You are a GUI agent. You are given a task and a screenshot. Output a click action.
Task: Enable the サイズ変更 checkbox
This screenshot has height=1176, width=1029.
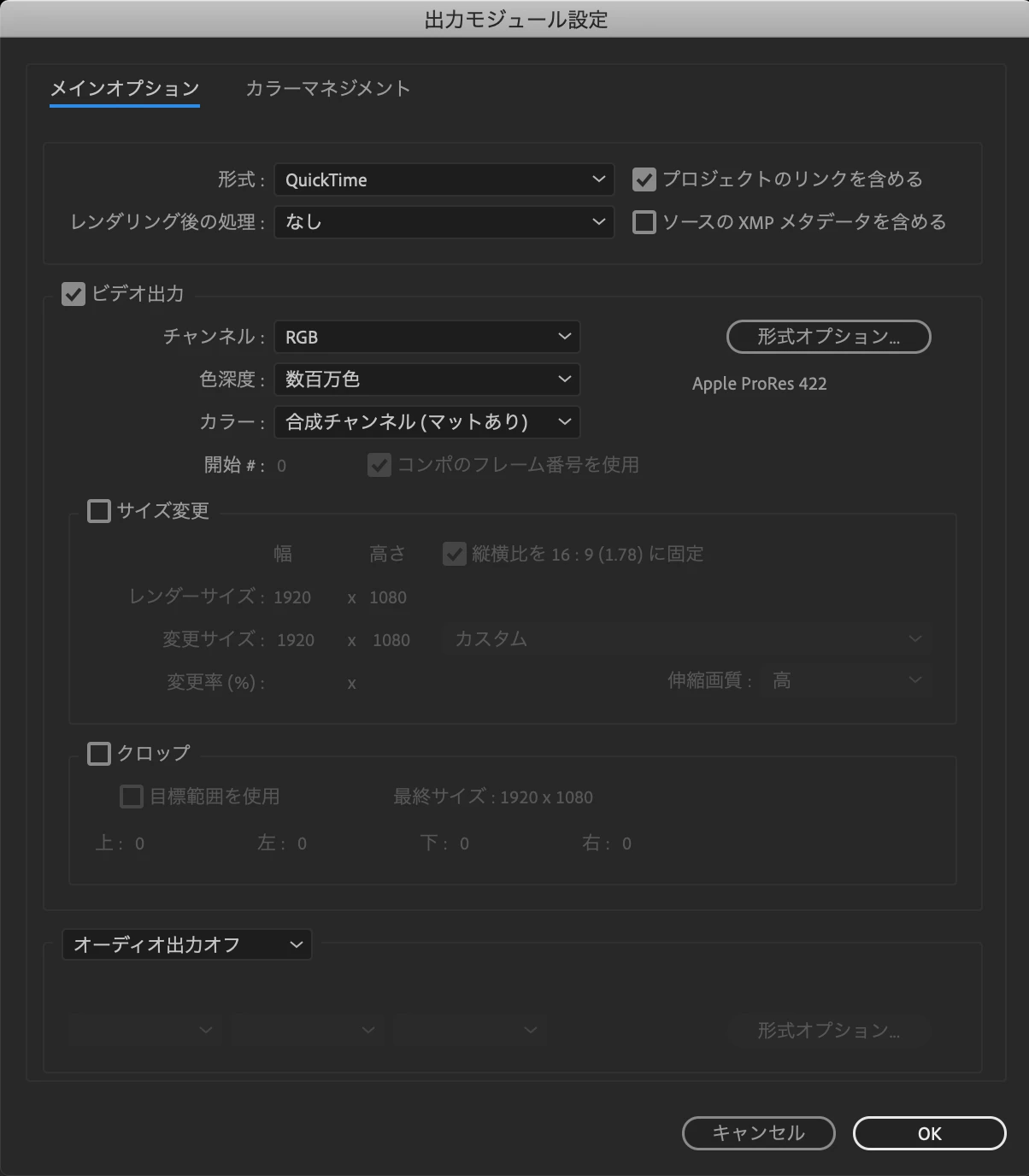(x=99, y=511)
